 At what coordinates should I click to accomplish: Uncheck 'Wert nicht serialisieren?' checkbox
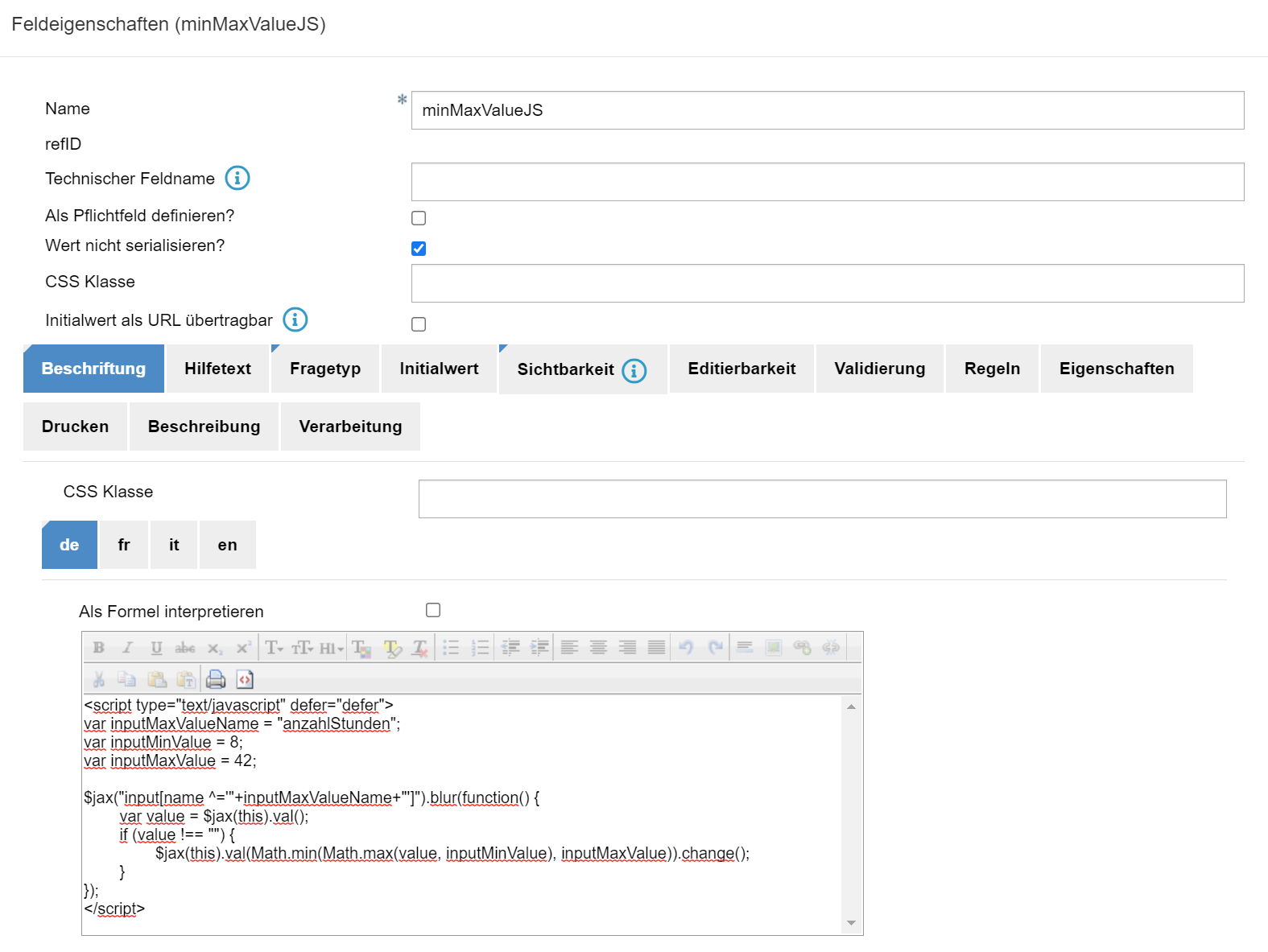(419, 249)
